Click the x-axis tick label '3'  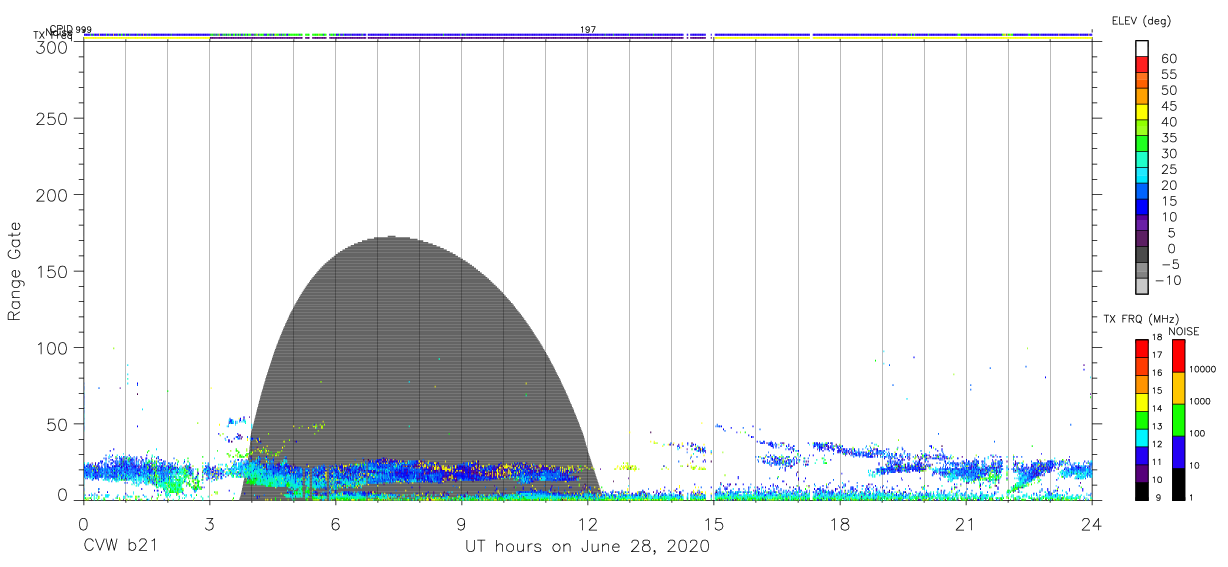pos(209,523)
